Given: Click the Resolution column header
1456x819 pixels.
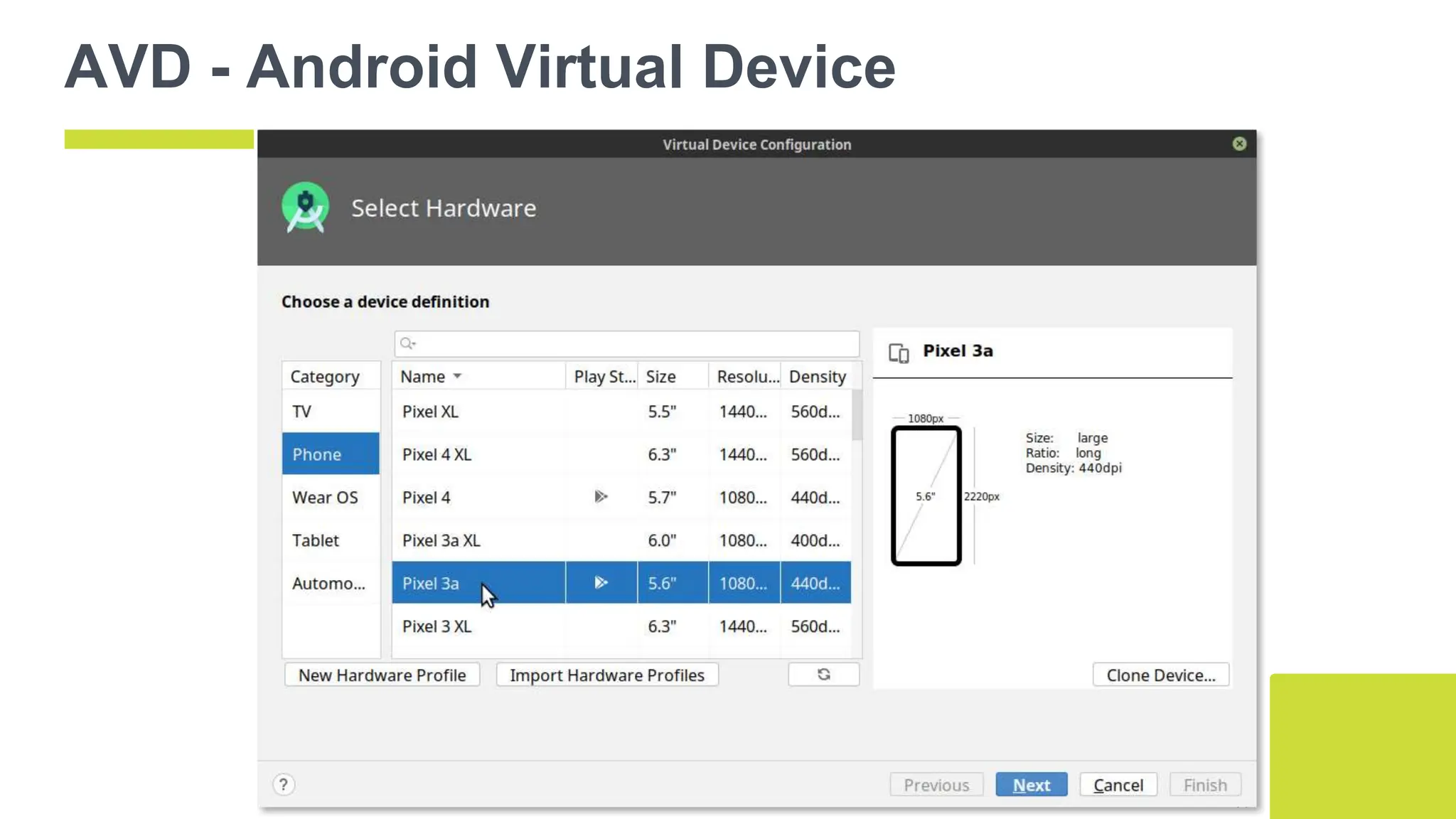Looking at the screenshot, I should [x=745, y=376].
